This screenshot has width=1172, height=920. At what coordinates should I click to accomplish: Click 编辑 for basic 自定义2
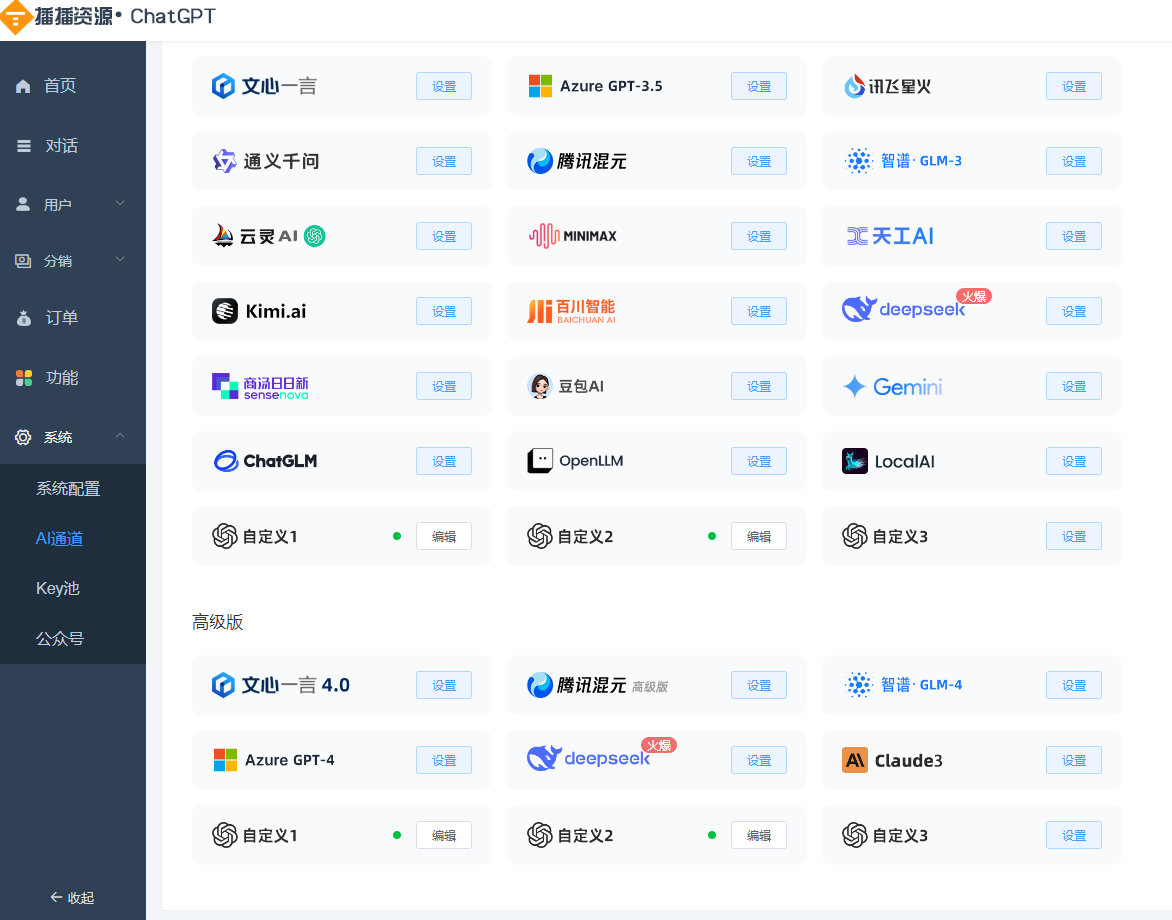click(x=759, y=536)
